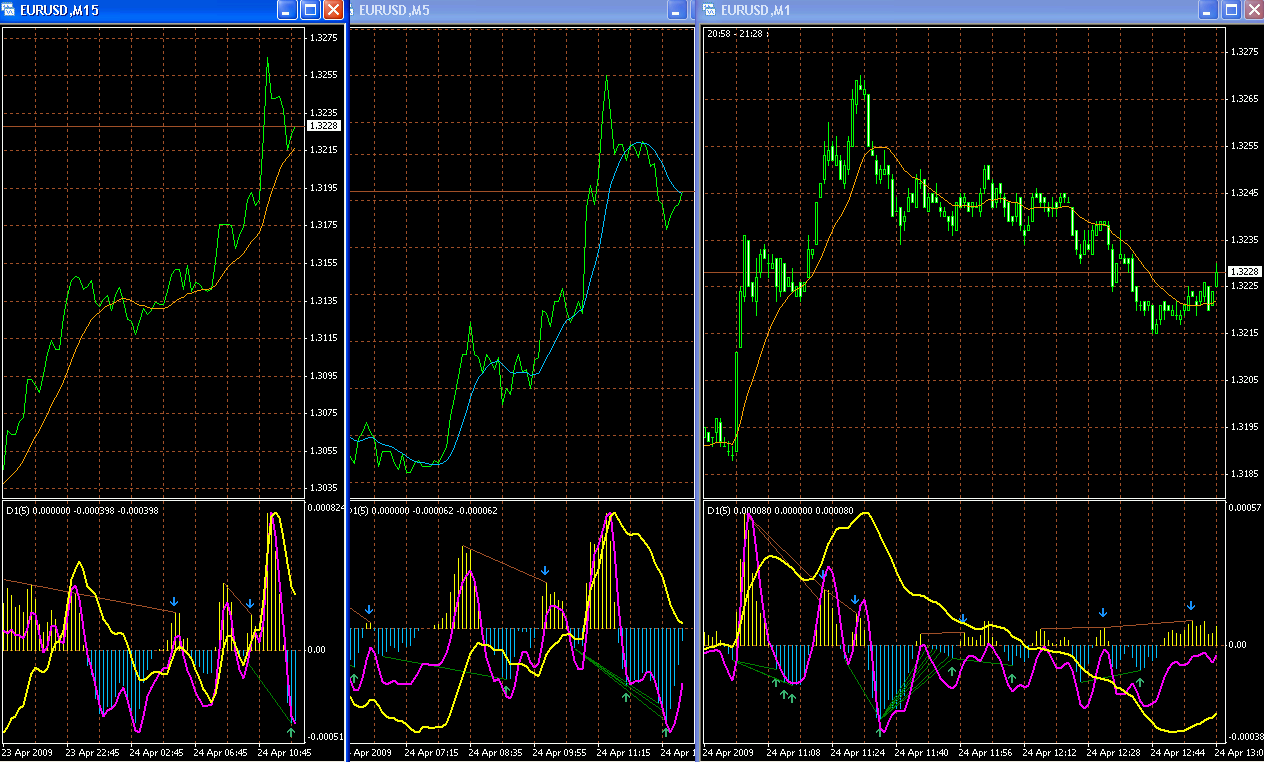Activate the EURUSD,M5 title bar
The height and width of the screenshot is (762, 1264).
[520, 10]
